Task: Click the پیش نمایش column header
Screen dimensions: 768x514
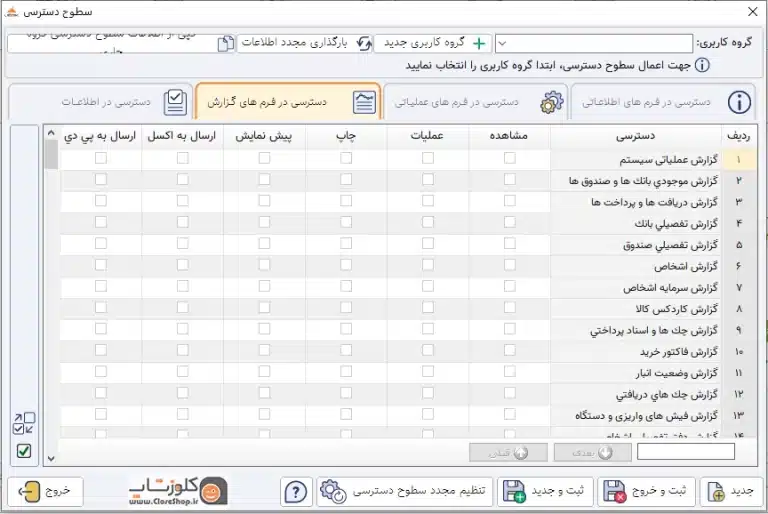Action: click(x=264, y=136)
